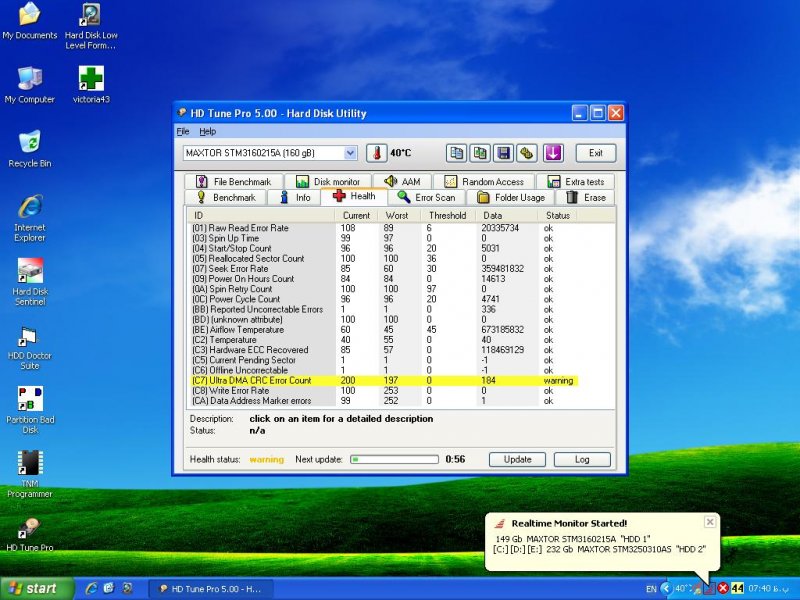The height and width of the screenshot is (600, 800).
Task: Click the Exit button
Action: [x=595, y=153]
